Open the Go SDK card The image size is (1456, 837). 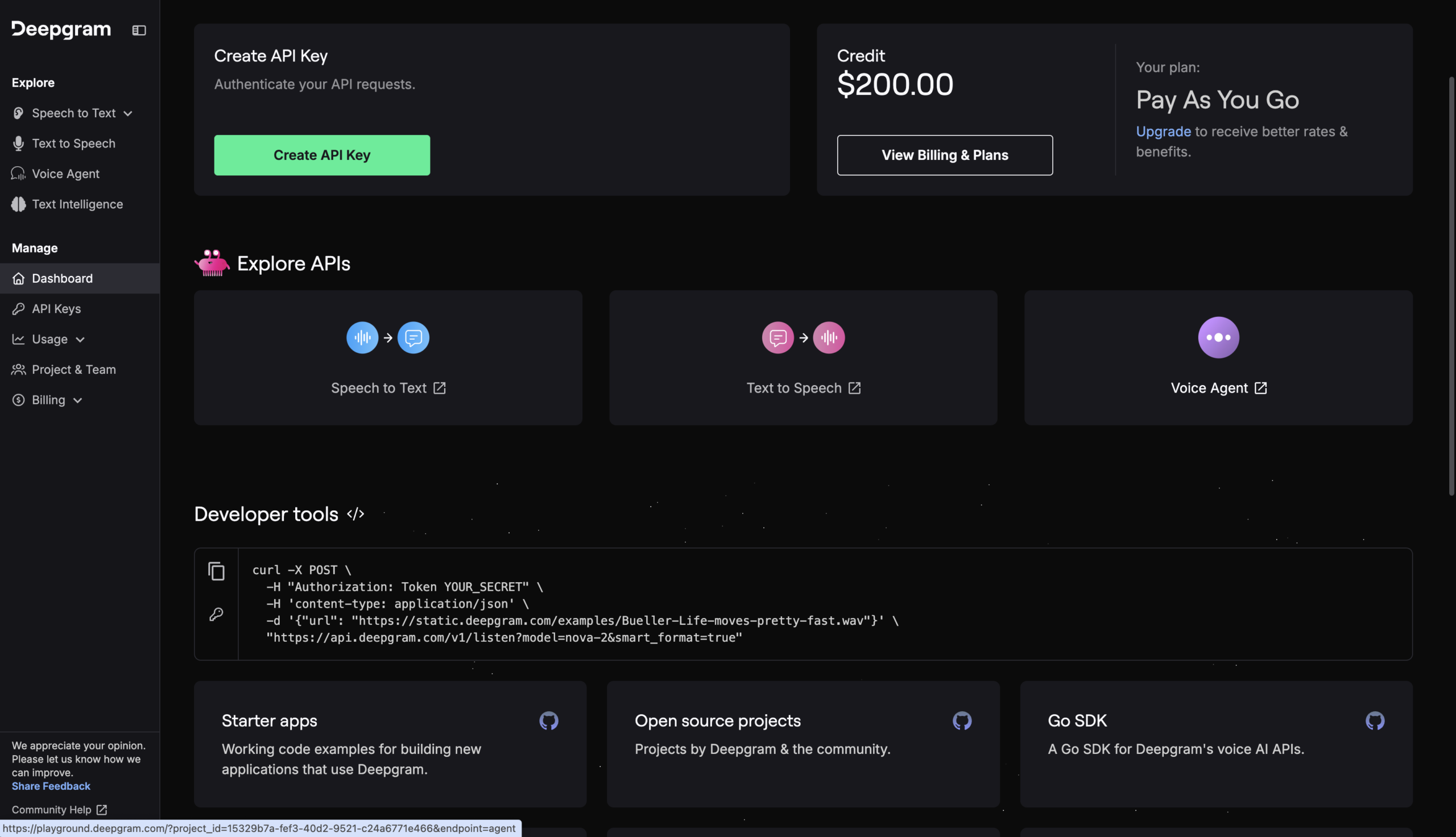coord(1217,744)
